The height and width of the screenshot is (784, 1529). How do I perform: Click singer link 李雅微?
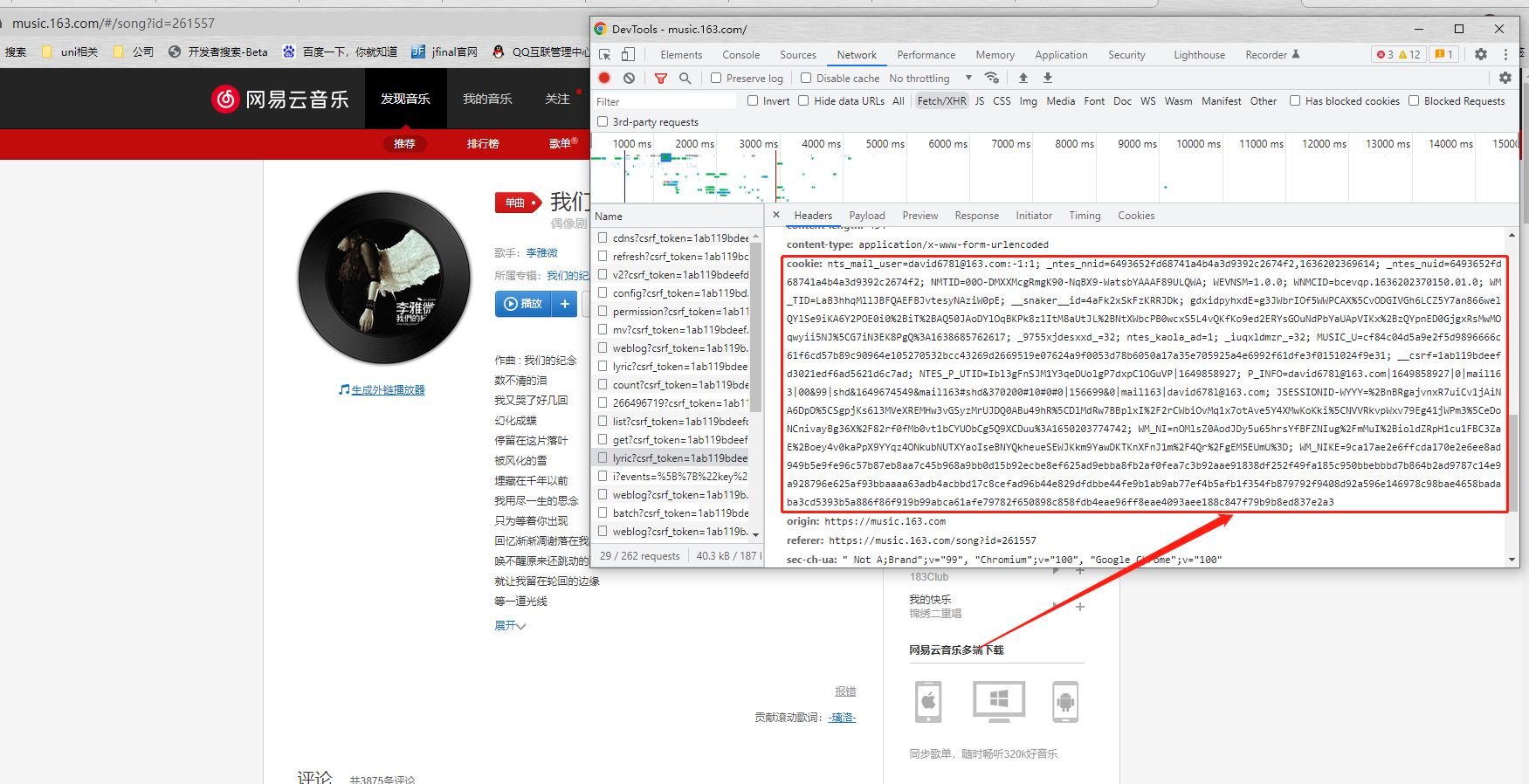(x=541, y=252)
